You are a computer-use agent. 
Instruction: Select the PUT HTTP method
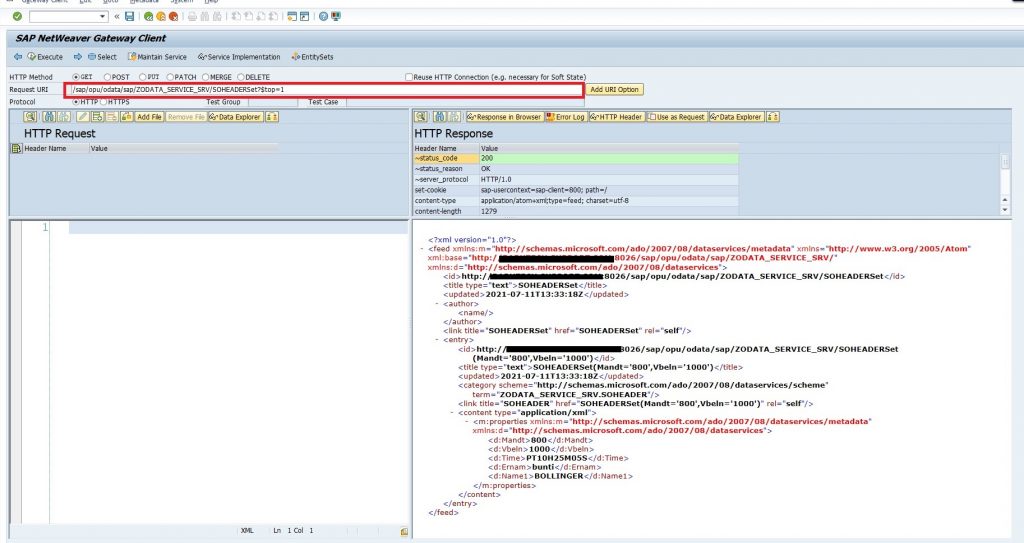click(x=142, y=77)
